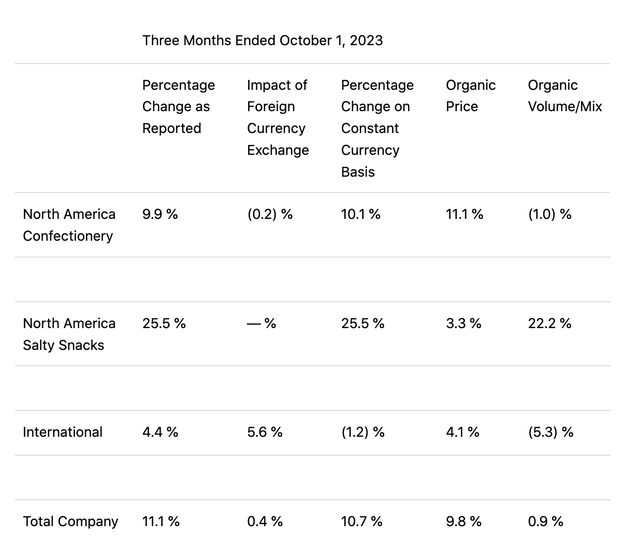Select the 'Total Company' row label
Viewport: 640px width, 546px height.
click(70, 521)
